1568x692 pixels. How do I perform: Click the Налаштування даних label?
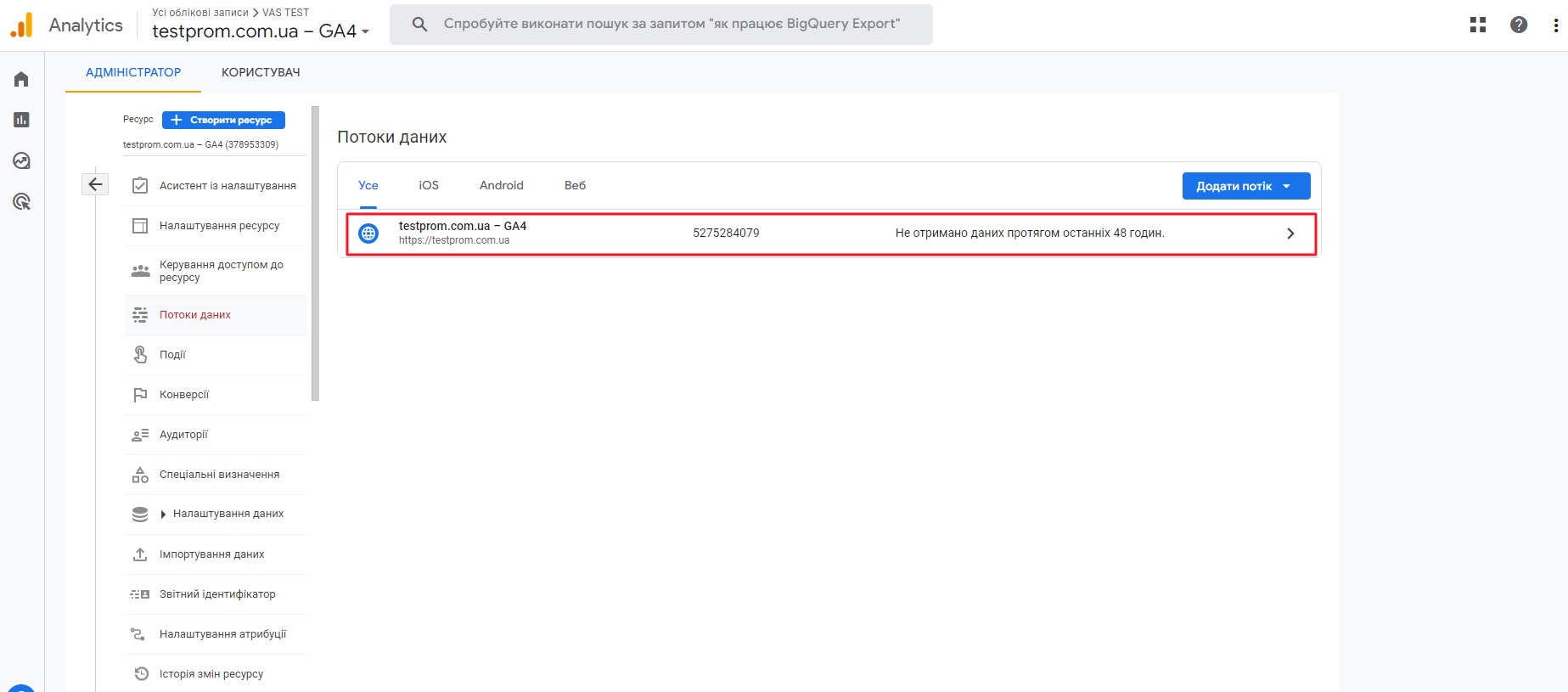228,514
